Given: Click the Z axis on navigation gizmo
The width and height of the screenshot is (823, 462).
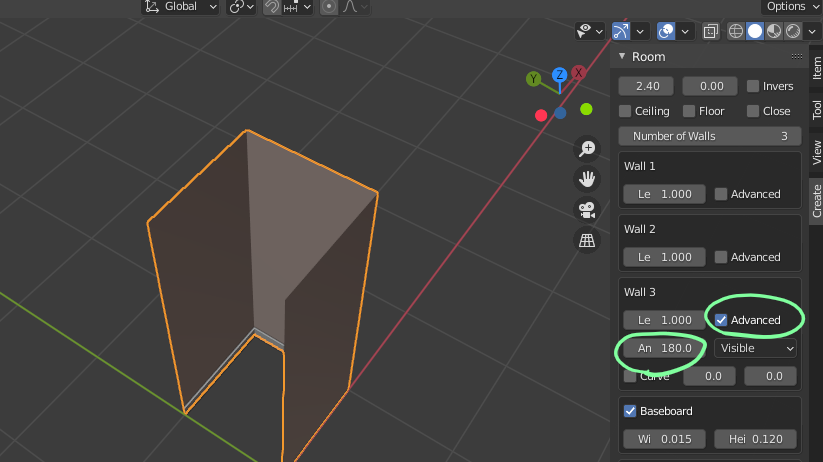Looking at the screenshot, I should pyautogui.click(x=560, y=75).
